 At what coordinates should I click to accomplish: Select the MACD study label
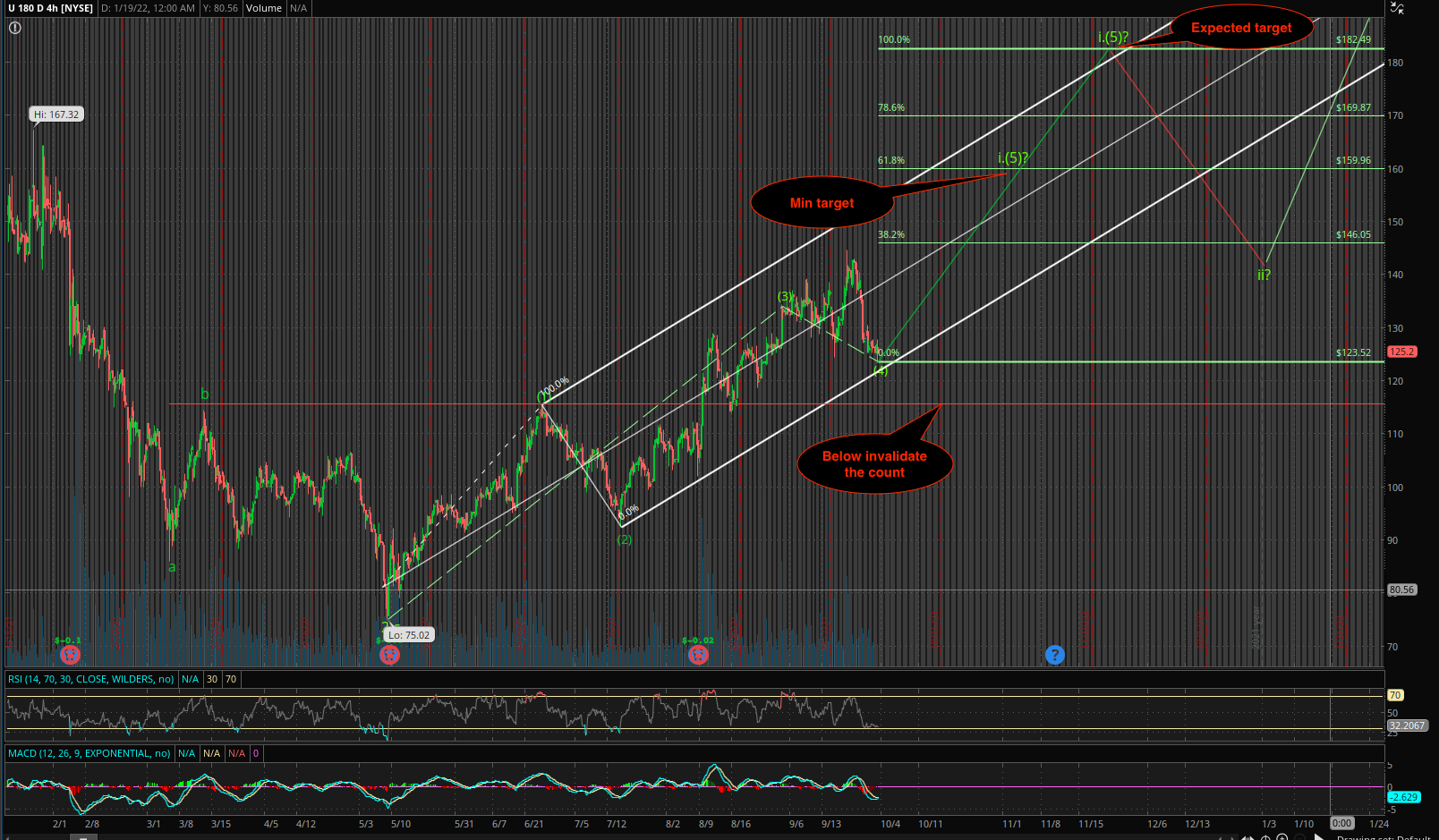point(89,753)
